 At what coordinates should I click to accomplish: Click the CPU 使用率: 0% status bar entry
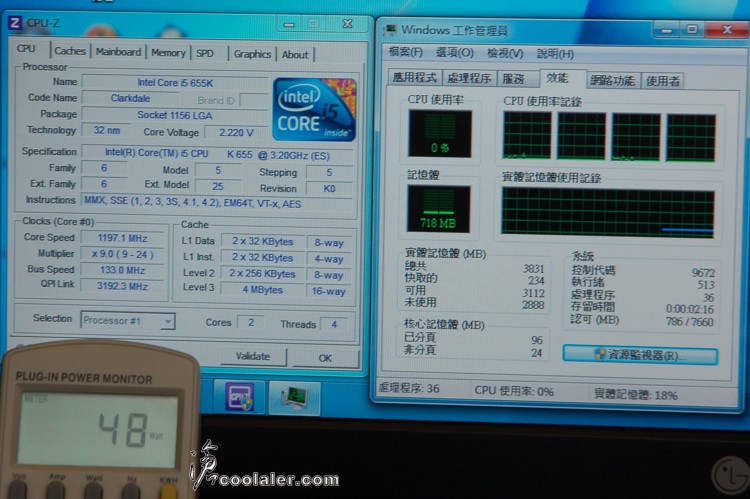click(514, 391)
